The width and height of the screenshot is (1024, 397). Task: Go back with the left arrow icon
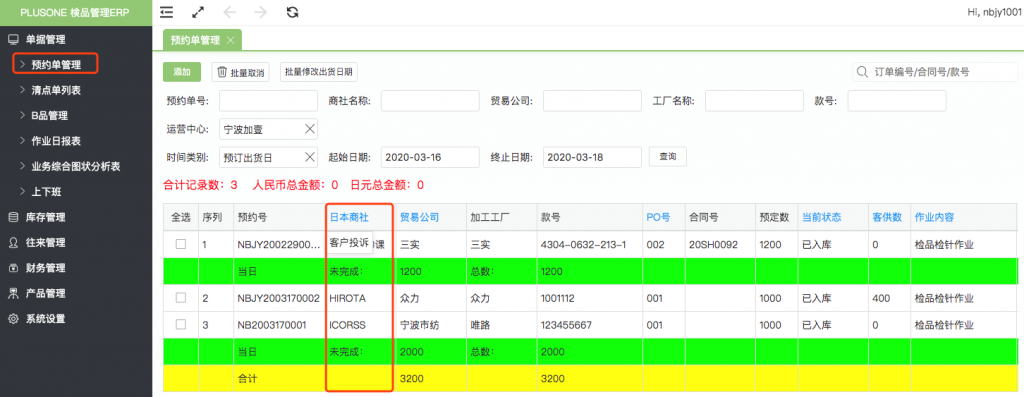pos(229,12)
